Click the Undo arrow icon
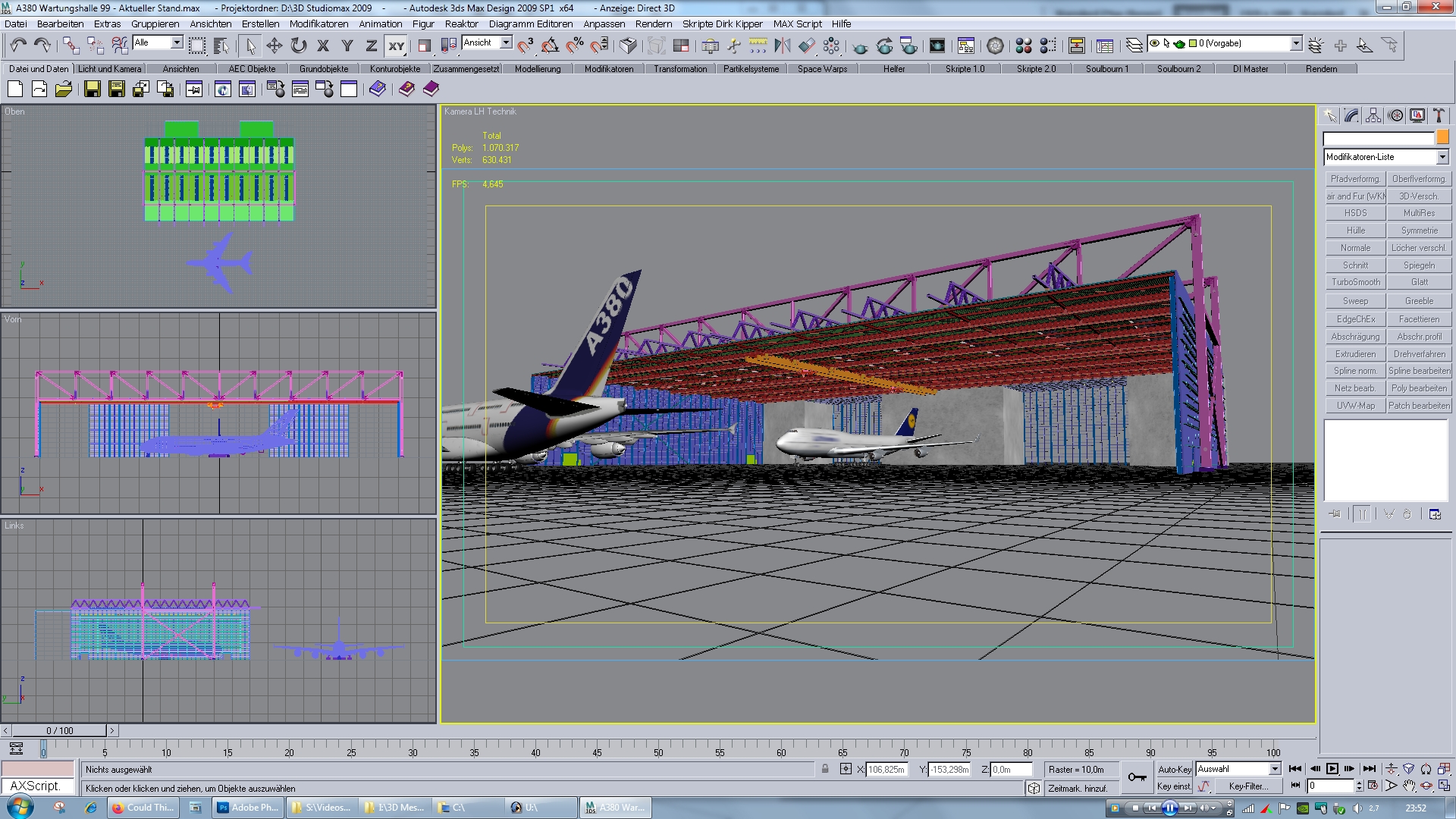The width and height of the screenshot is (1456, 819). [x=18, y=45]
